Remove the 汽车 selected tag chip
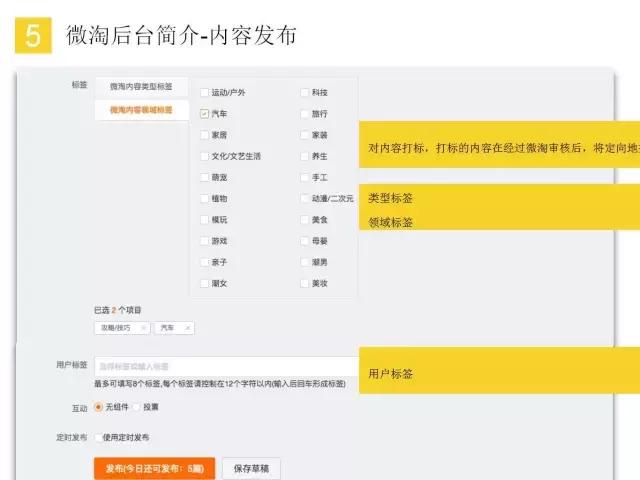640x480 pixels. pyautogui.click(x=188, y=328)
